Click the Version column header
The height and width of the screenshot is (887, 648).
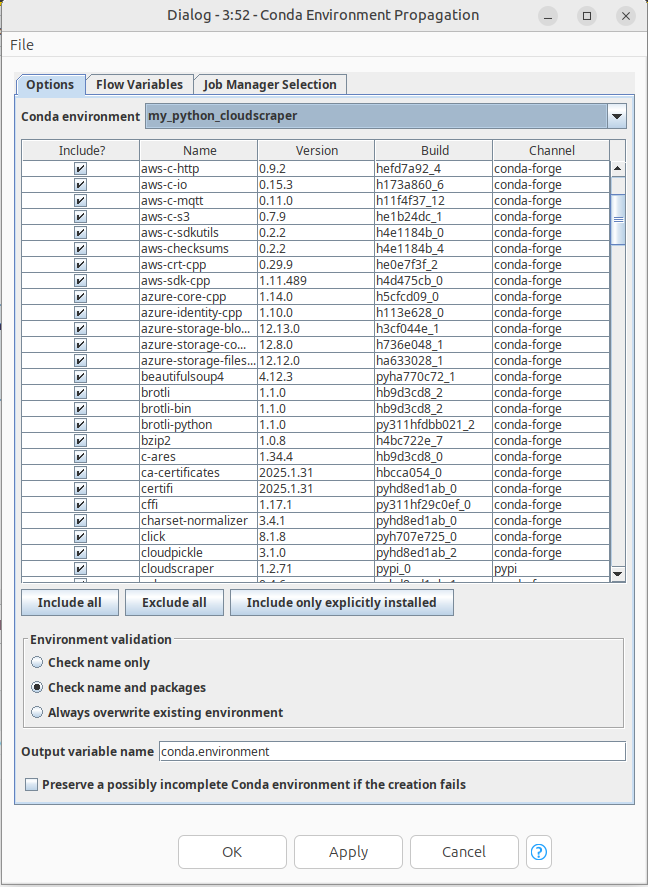(317, 150)
